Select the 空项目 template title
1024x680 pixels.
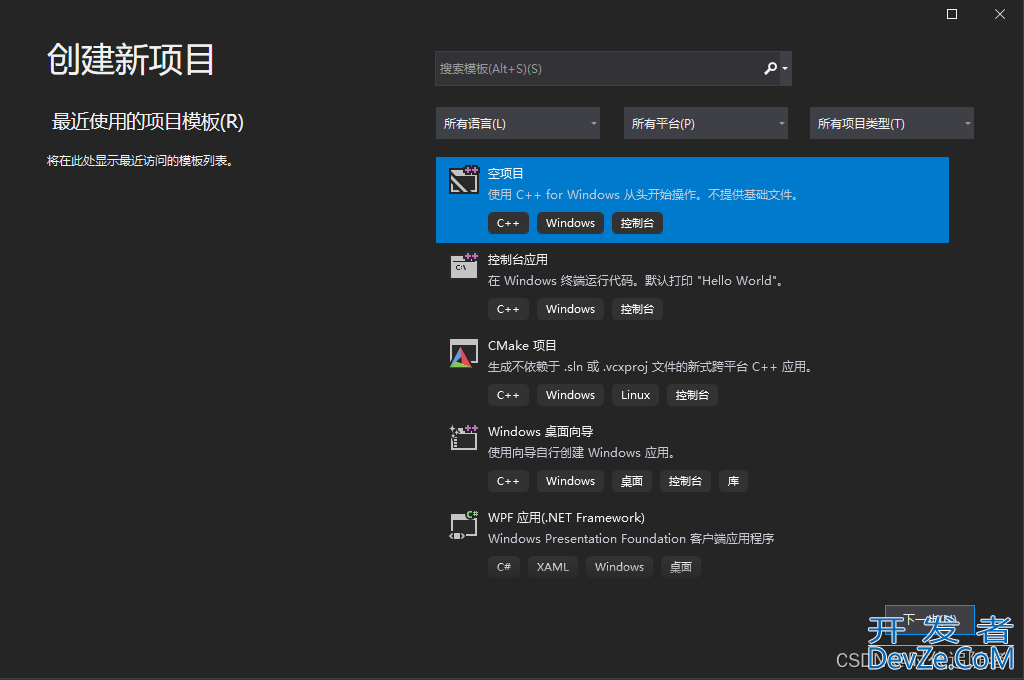[505, 174]
